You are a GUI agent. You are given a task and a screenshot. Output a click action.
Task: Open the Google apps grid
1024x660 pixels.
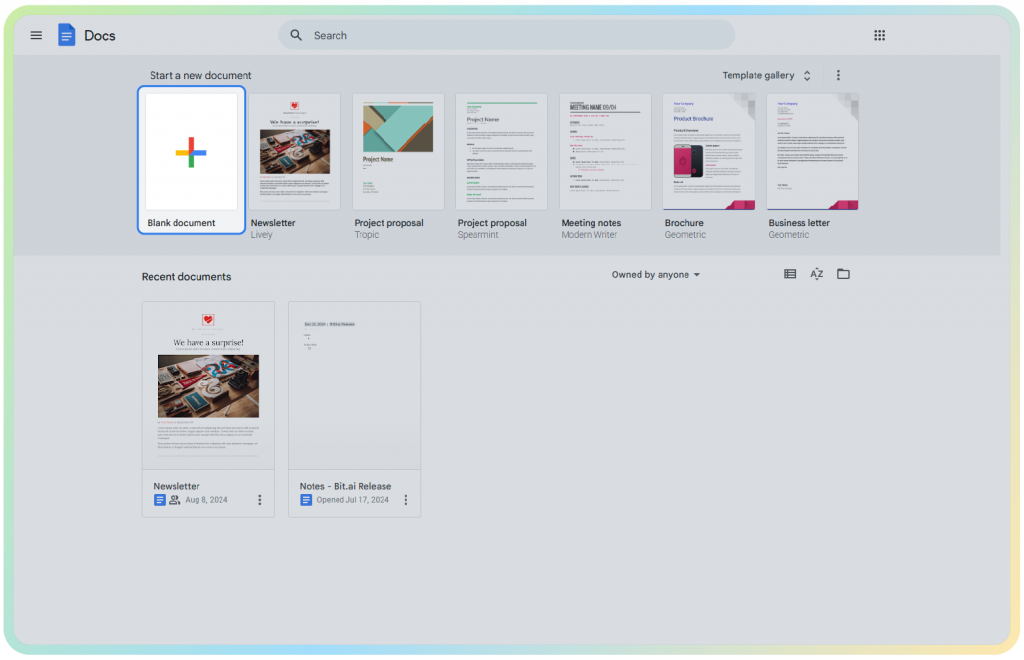880,35
